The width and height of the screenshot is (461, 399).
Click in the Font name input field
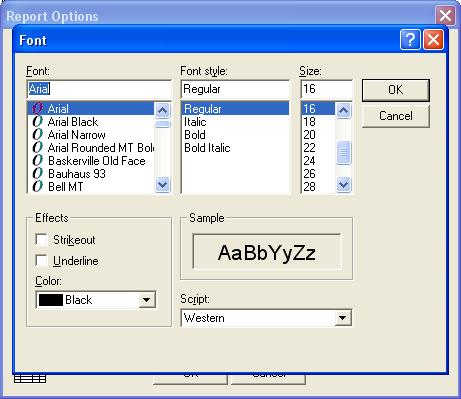coord(99,89)
